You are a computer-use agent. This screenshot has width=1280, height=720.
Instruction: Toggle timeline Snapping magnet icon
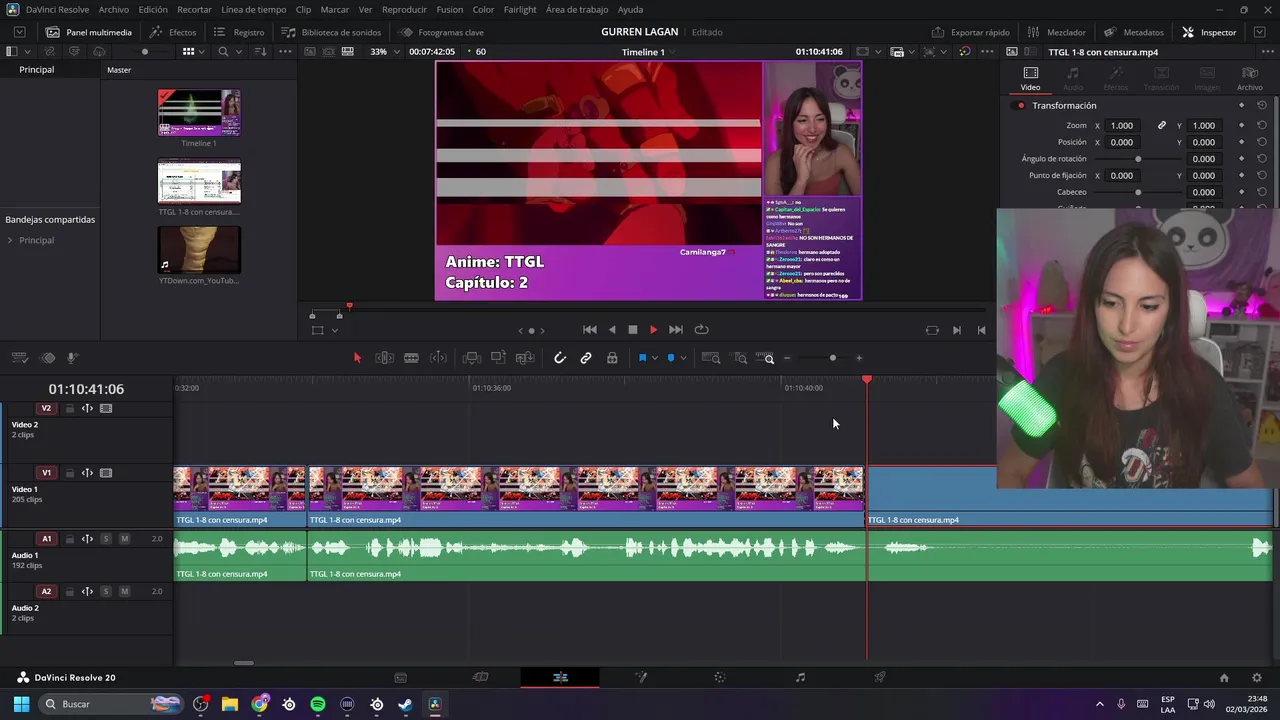click(x=560, y=358)
